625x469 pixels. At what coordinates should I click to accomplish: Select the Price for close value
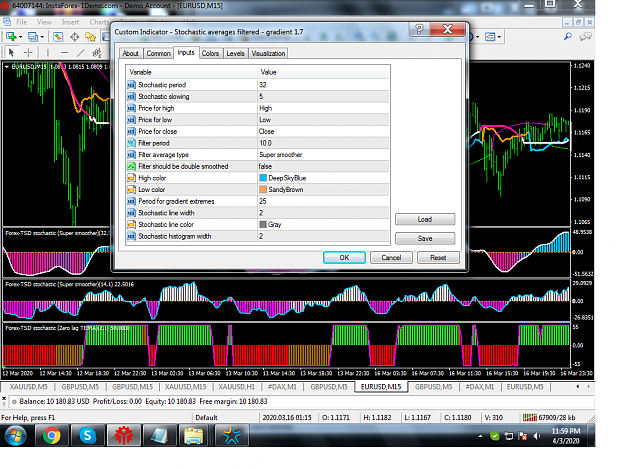323,131
